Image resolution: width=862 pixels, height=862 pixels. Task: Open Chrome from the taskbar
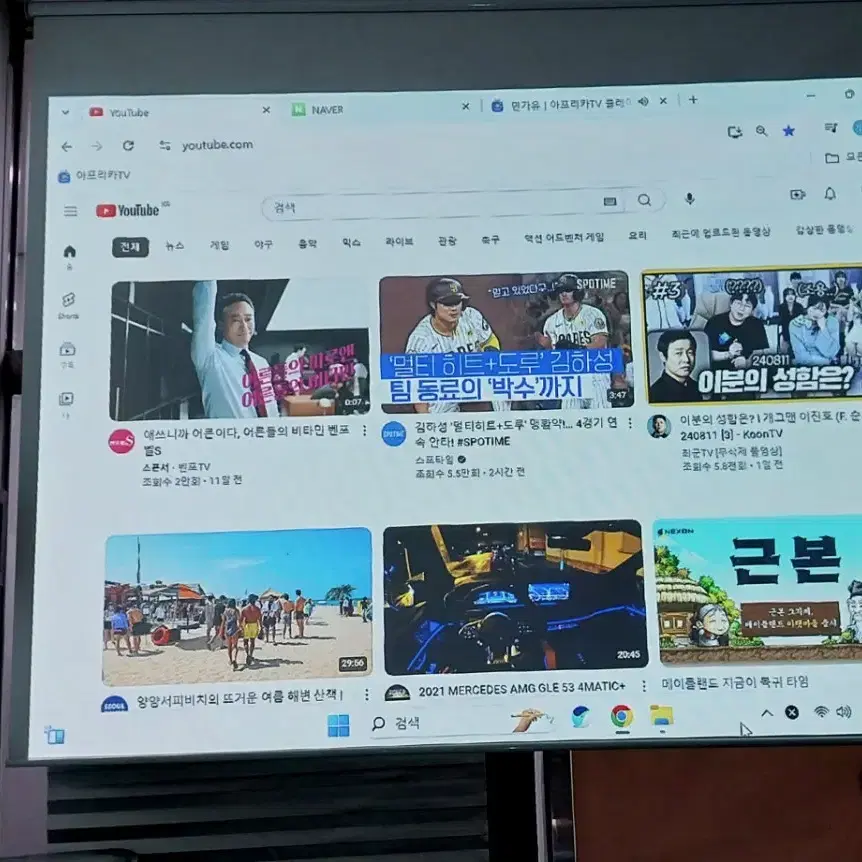(x=622, y=716)
